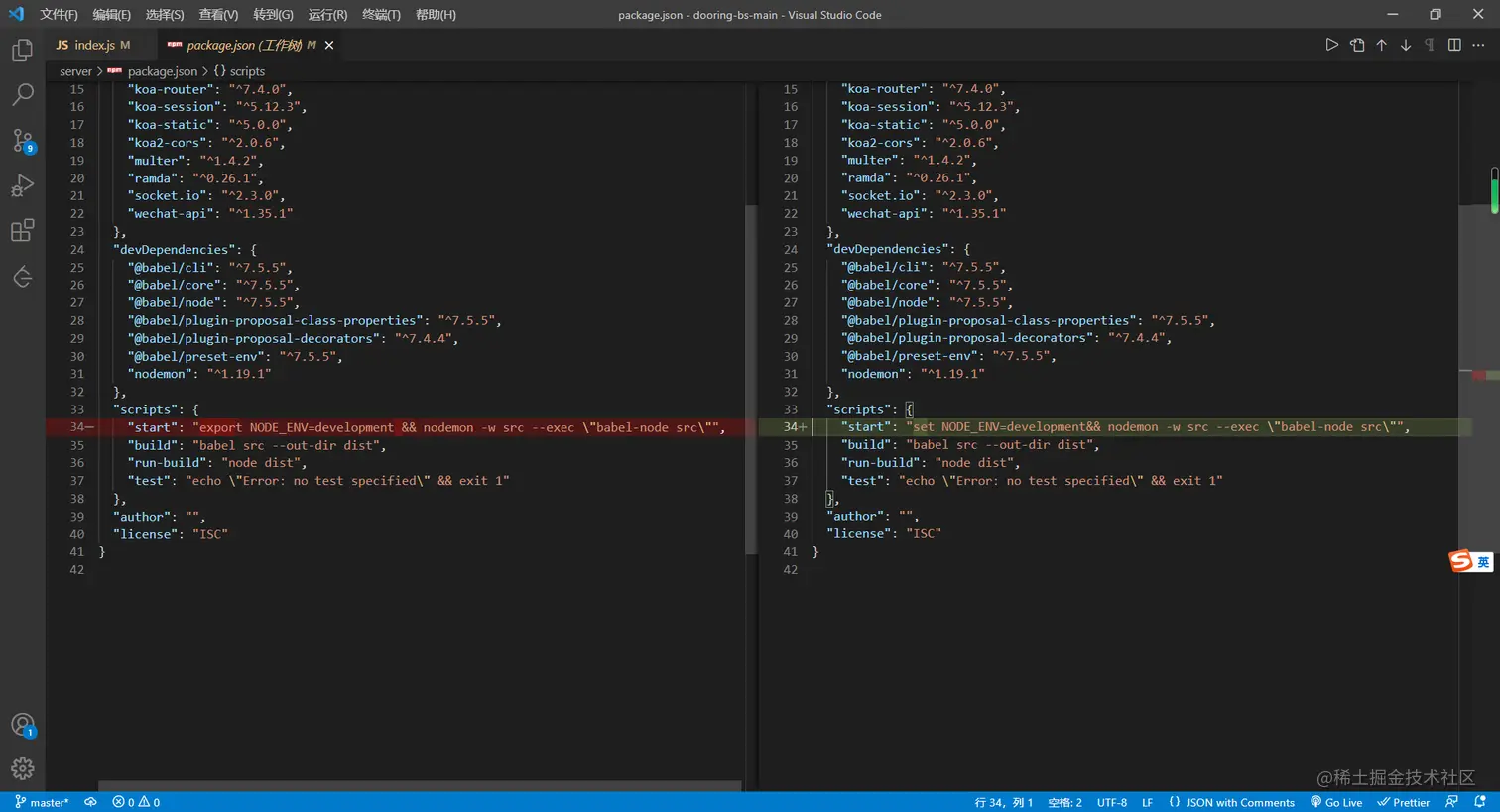This screenshot has width=1500, height=812.
Task: Toggle inline diff view with split icon
Action: pos(1454,45)
